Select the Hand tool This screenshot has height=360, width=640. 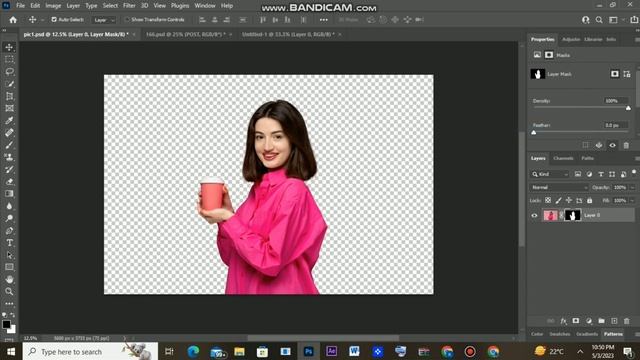(x=9, y=280)
